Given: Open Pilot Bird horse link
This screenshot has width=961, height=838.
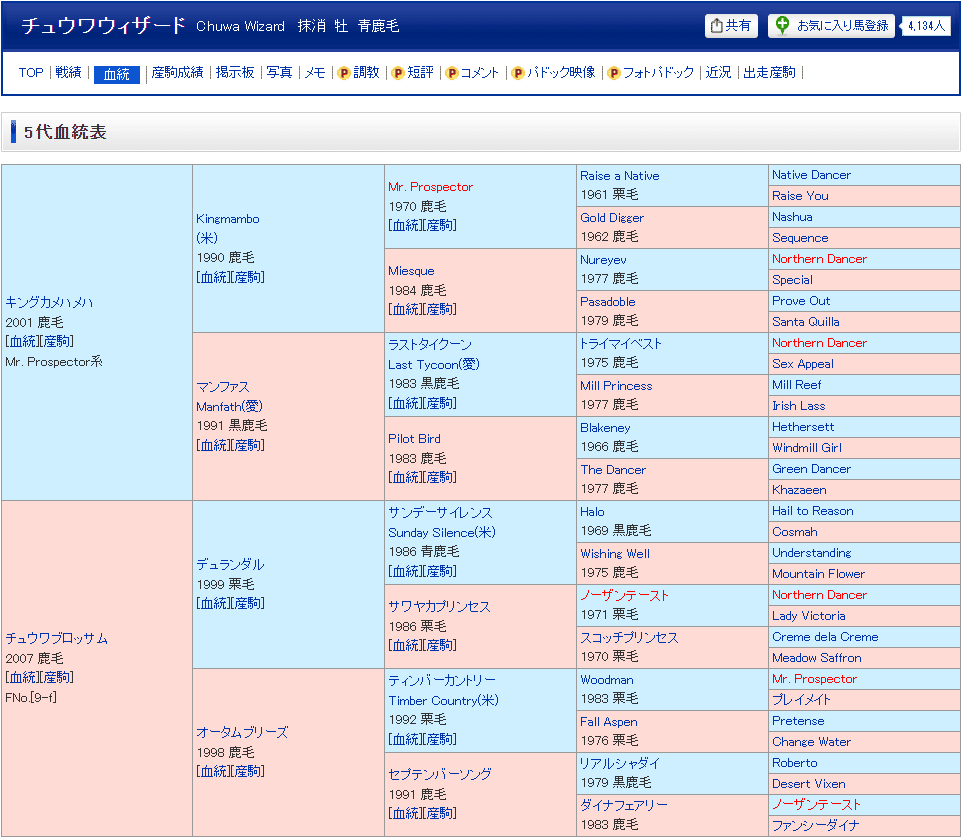Looking at the screenshot, I should (414, 439).
